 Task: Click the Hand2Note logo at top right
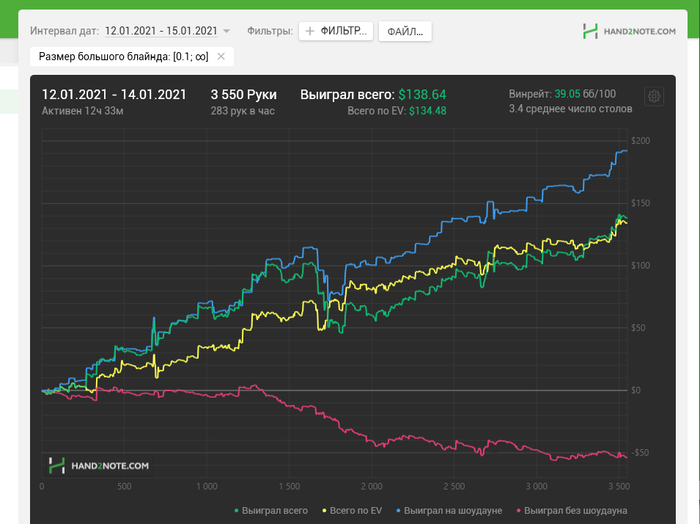pyautogui.click(x=629, y=31)
